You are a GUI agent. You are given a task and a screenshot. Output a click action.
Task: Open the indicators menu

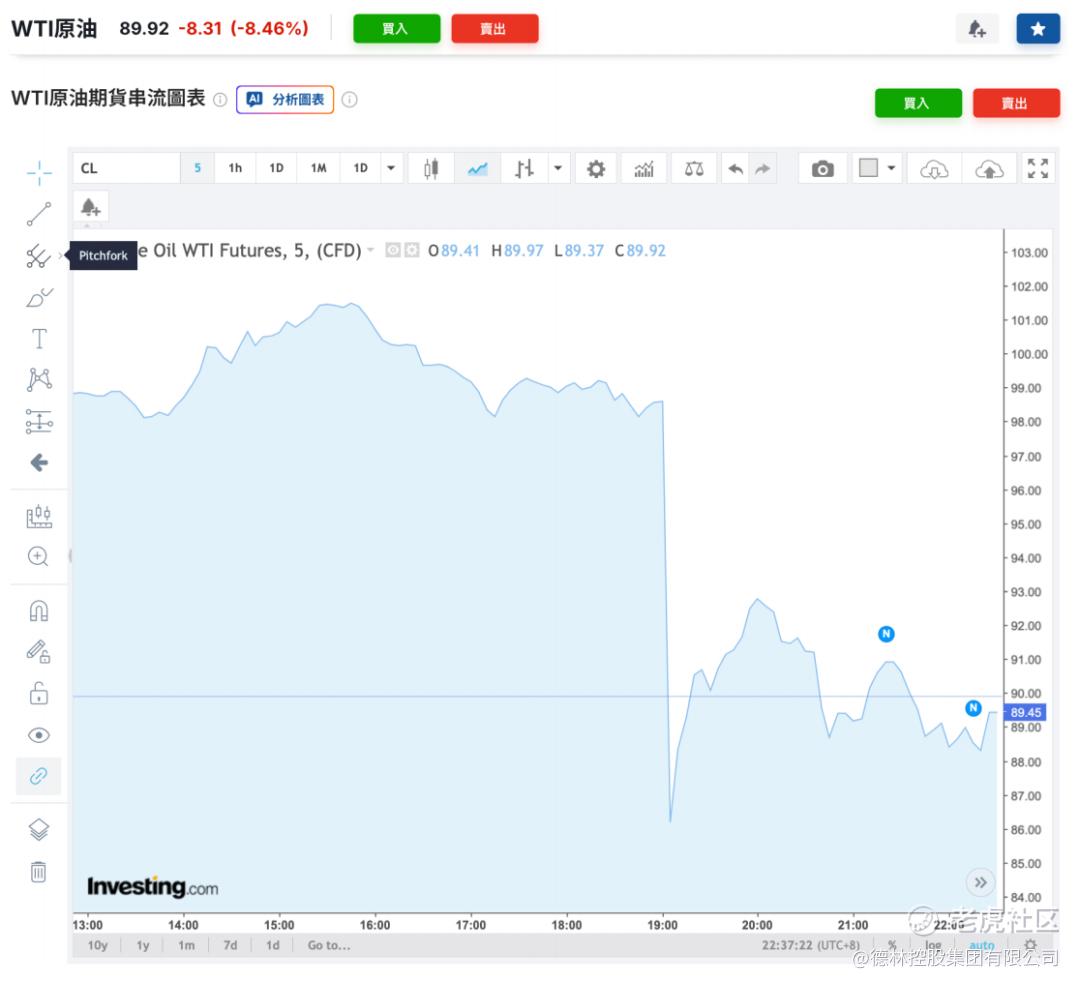644,169
